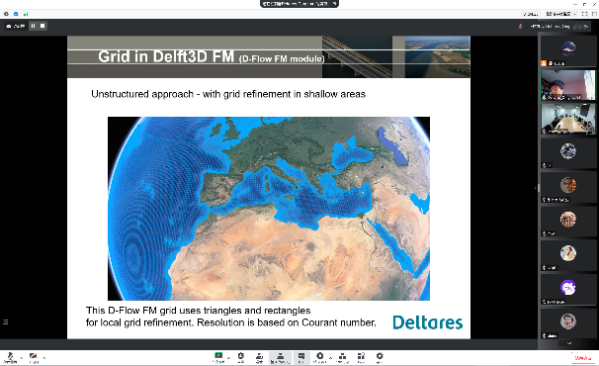Show more participants with the down chevron
This screenshot has width=599, height=366.
pos(569,343)
